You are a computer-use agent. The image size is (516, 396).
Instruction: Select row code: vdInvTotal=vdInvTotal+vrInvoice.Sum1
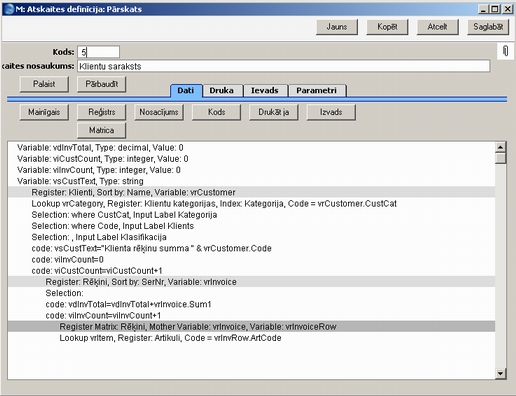[251, 304]
